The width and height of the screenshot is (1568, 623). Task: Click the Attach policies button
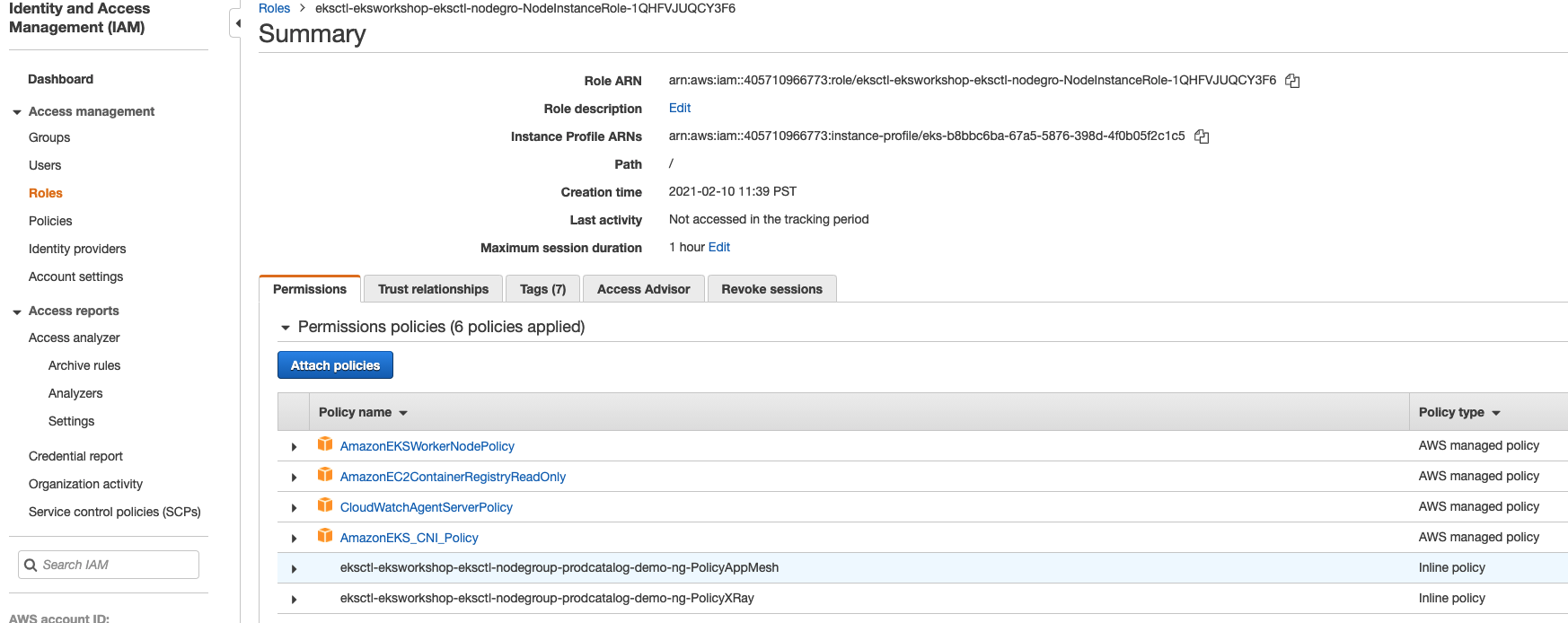point(335,365)
